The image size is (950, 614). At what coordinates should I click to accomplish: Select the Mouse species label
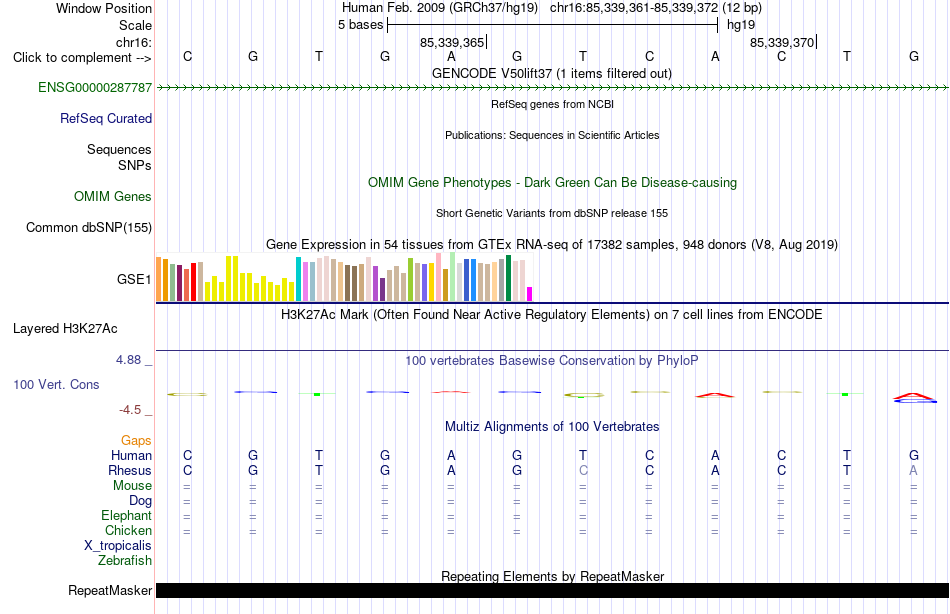133,486
